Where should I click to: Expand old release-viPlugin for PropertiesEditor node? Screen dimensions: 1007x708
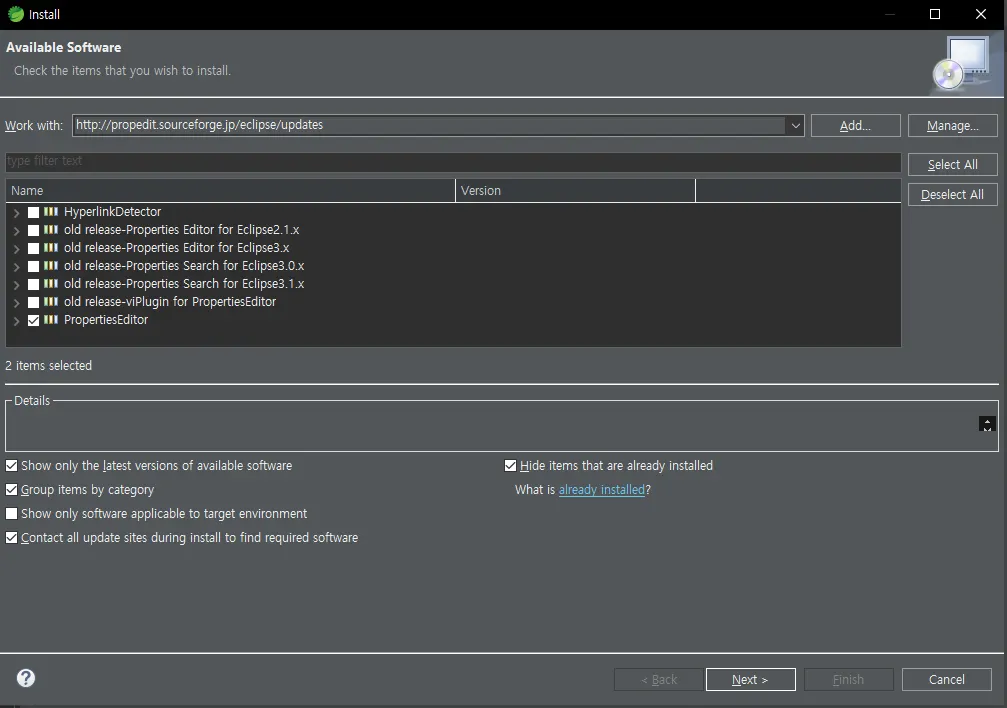[17, 303]
